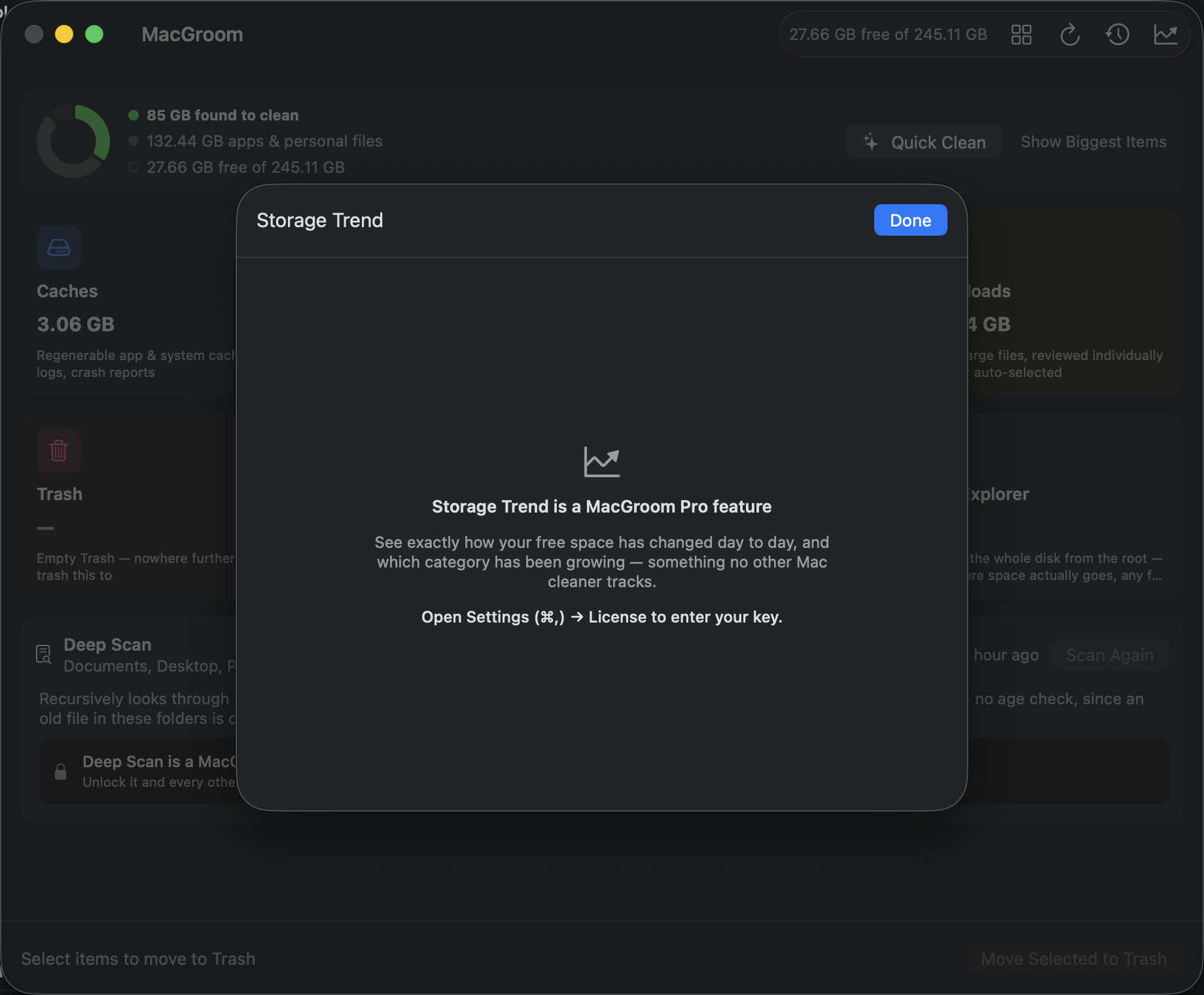Select the Caches drive icon
This screenshot has height=995, width=1204.
59,247
